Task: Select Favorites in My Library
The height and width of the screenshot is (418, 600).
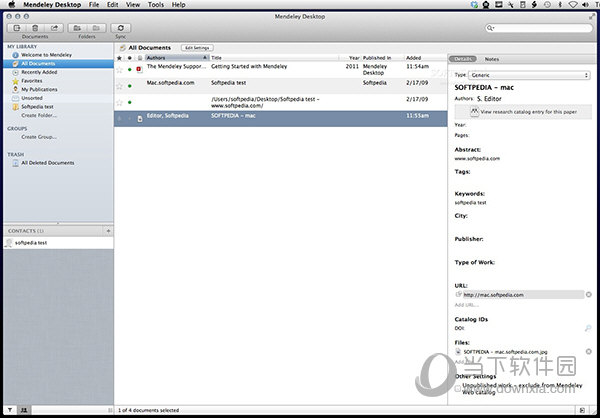Action: [x=32, y=81]
